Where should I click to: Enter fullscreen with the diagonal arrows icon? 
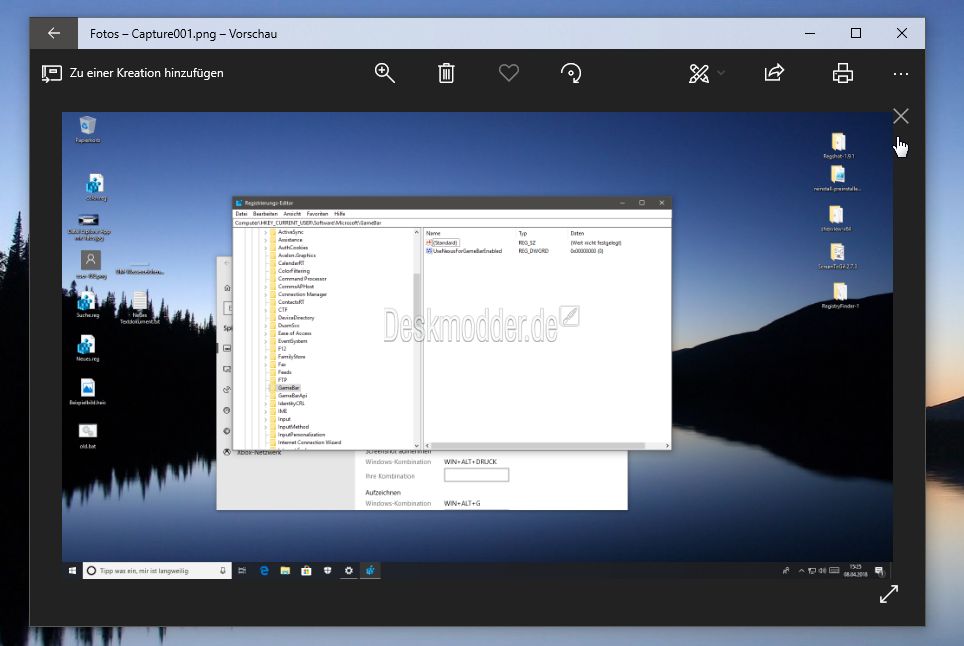[889, 594]
